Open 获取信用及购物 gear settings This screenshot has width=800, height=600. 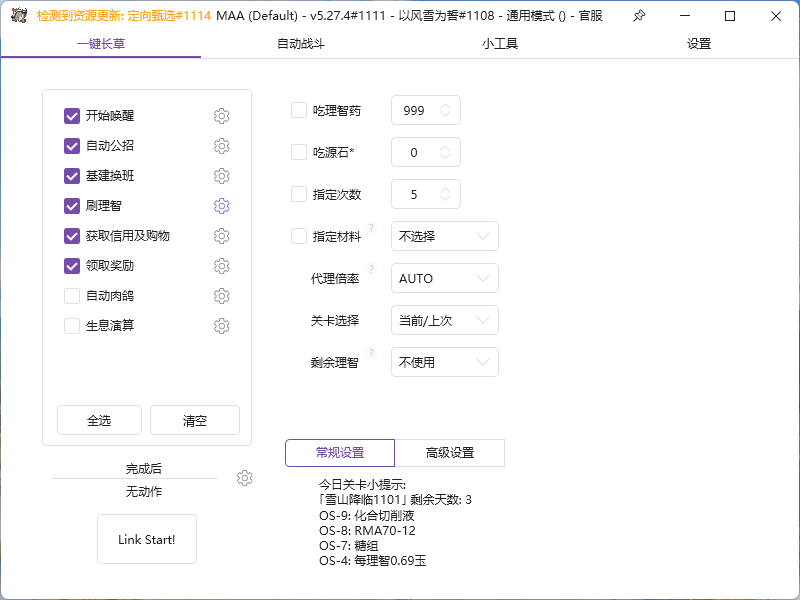pyautogui.click(x=221, y=236)
